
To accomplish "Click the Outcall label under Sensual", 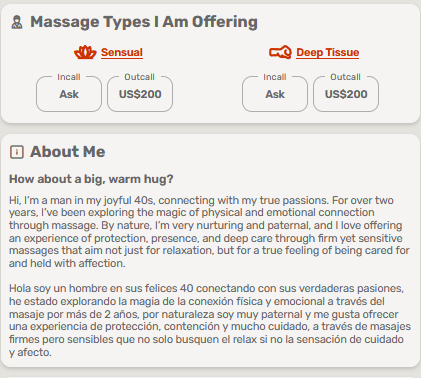I will point(139,77).
